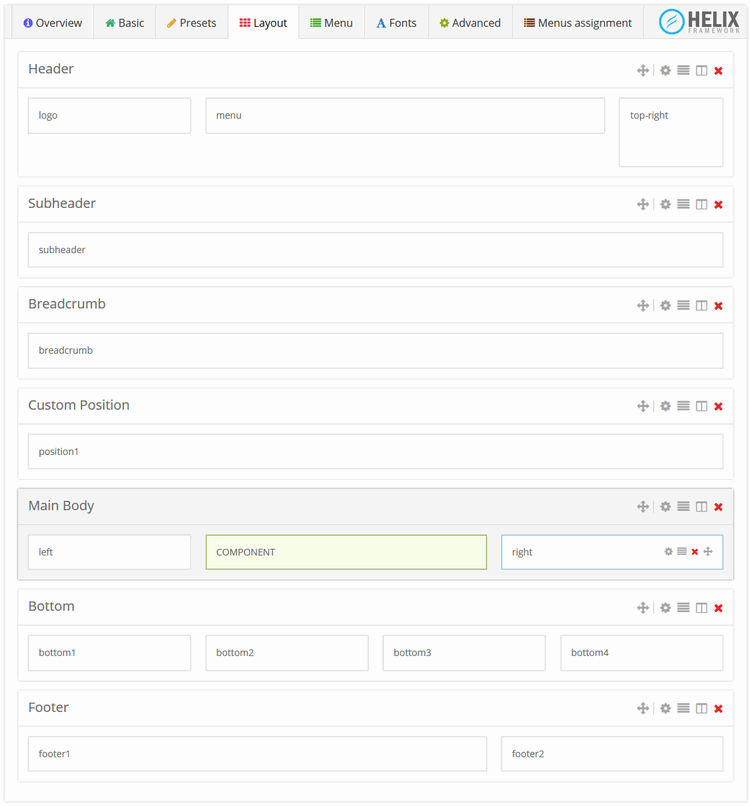Select the breadcrumb position box
The image size is (750, 806).
tap(375, 351)
